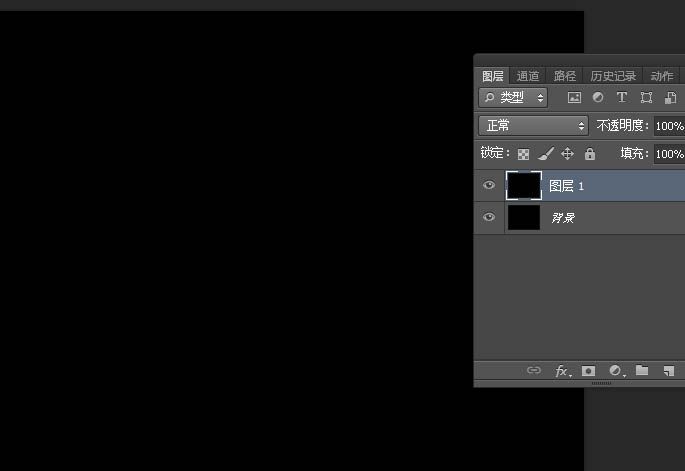Click the adjustment layer filter icon
Image resolution: width=685 pixels, height=471 pixels.
(598, 98)
